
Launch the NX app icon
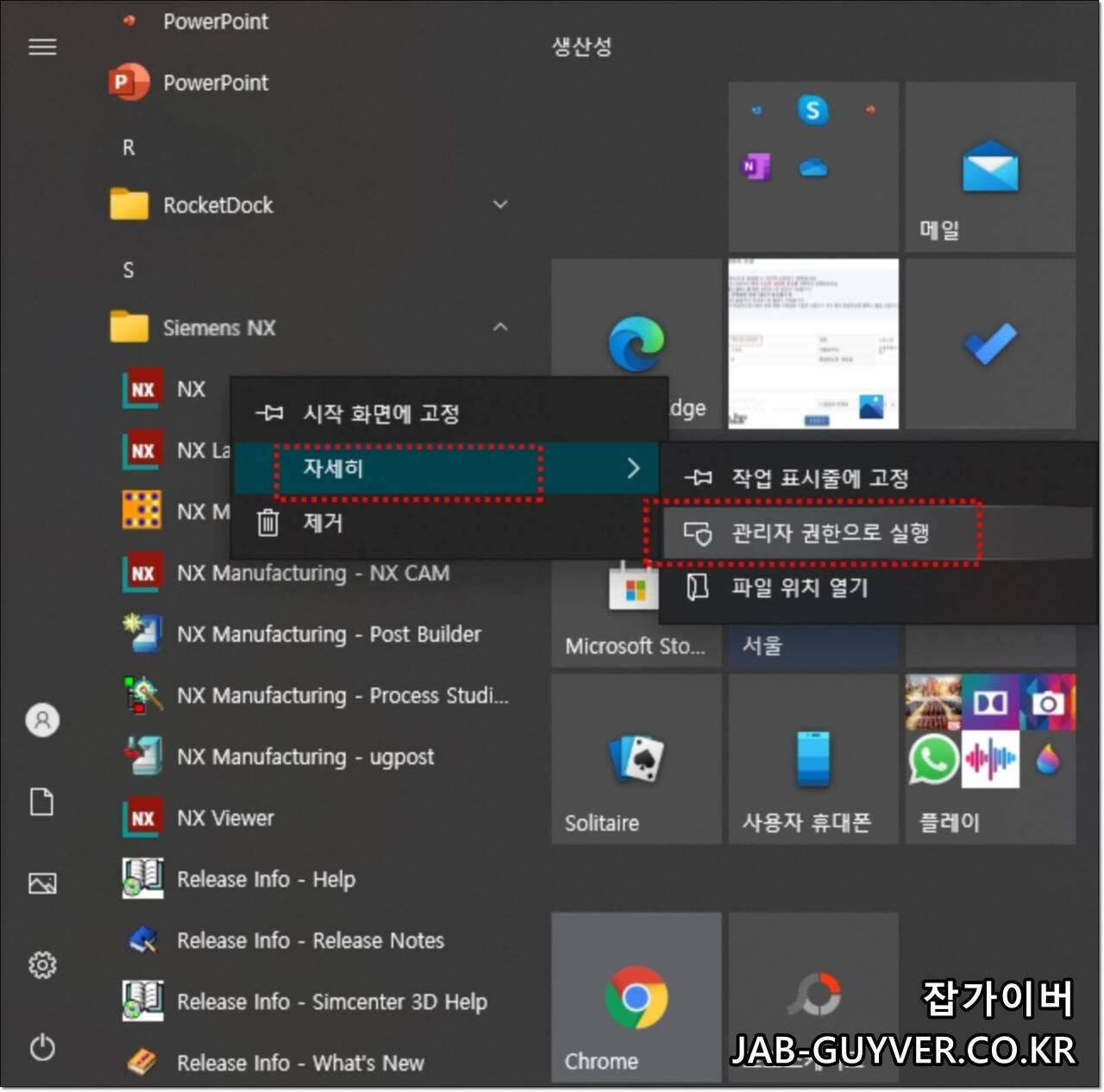pyautogui.click(x=141, y=389)
